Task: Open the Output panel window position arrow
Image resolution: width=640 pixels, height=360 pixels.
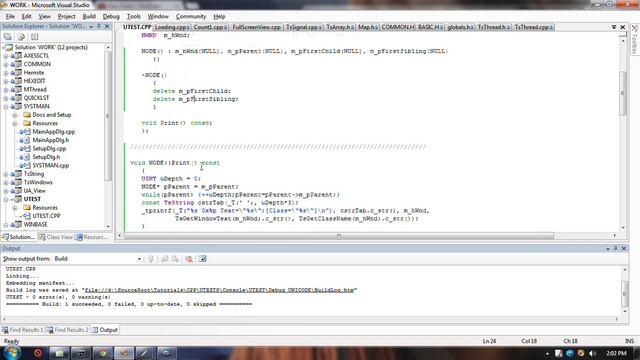Action: click(608, 248)
